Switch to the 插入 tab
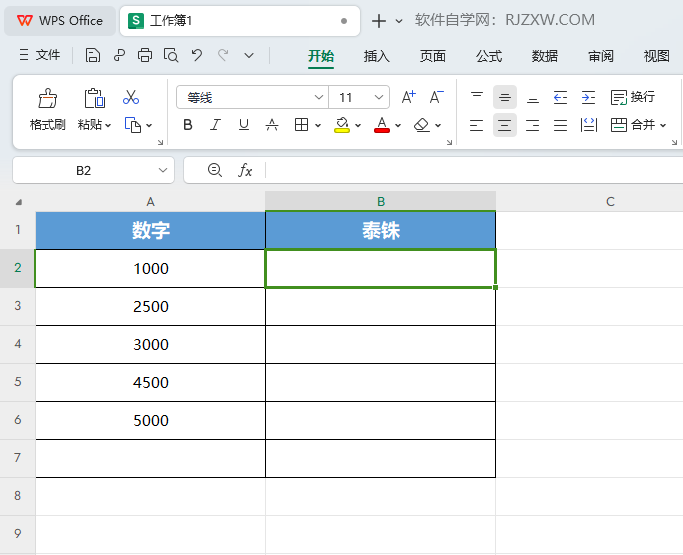 [377, 56]
